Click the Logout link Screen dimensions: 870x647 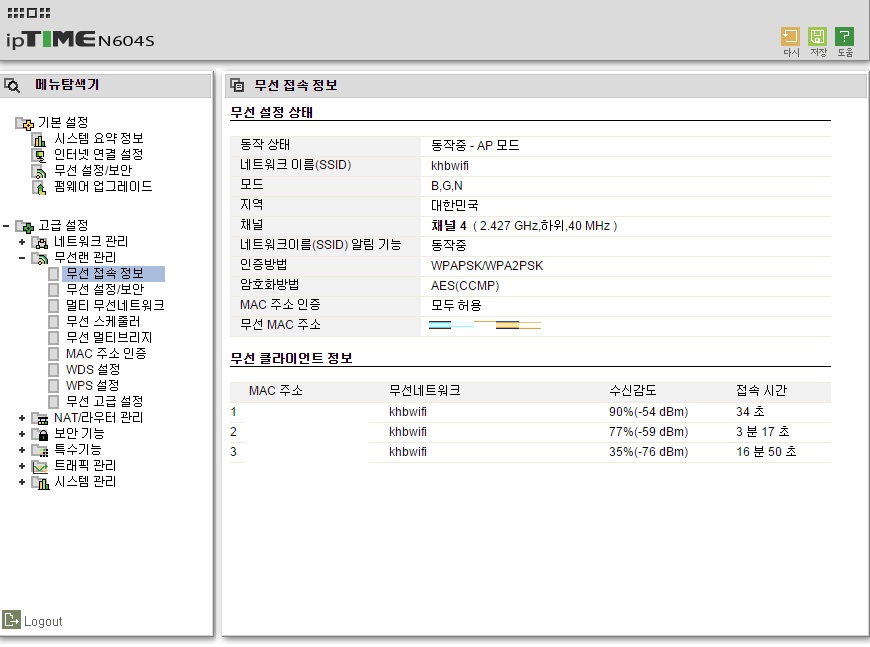[x=43, y=621]
